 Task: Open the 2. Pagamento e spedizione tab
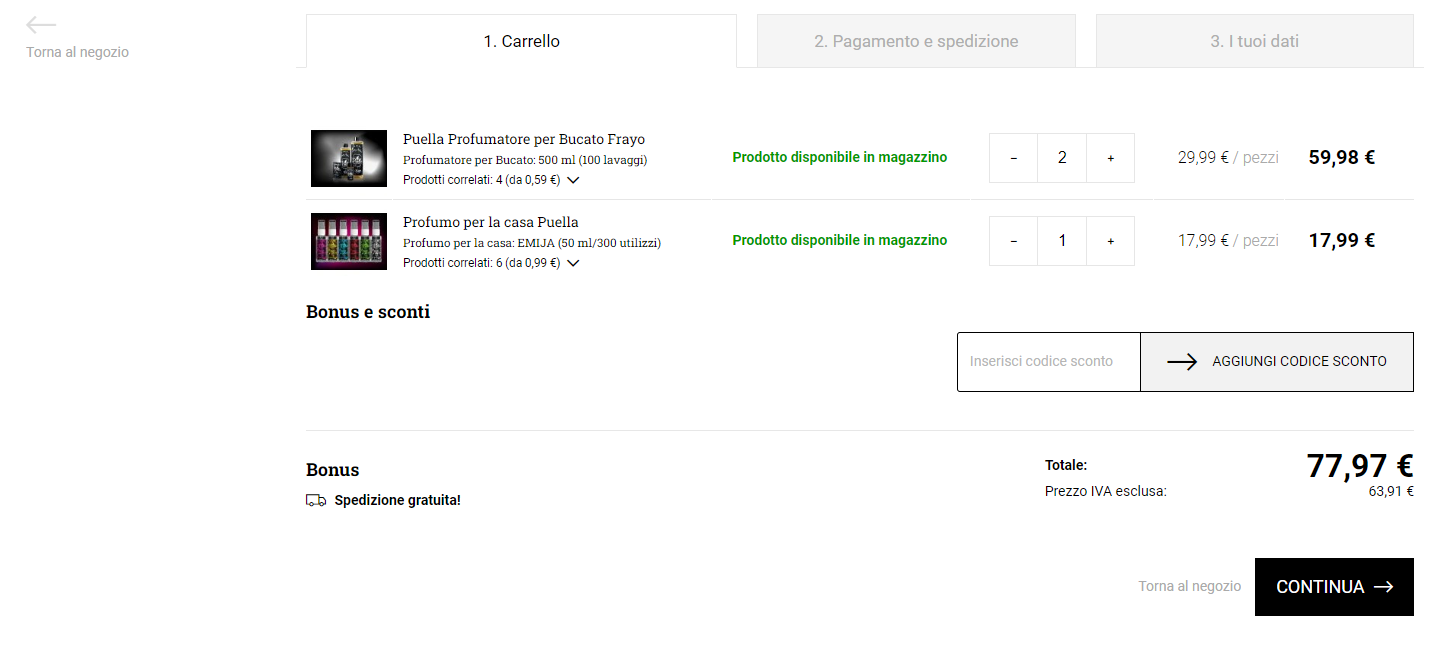[x=916, y=41]
